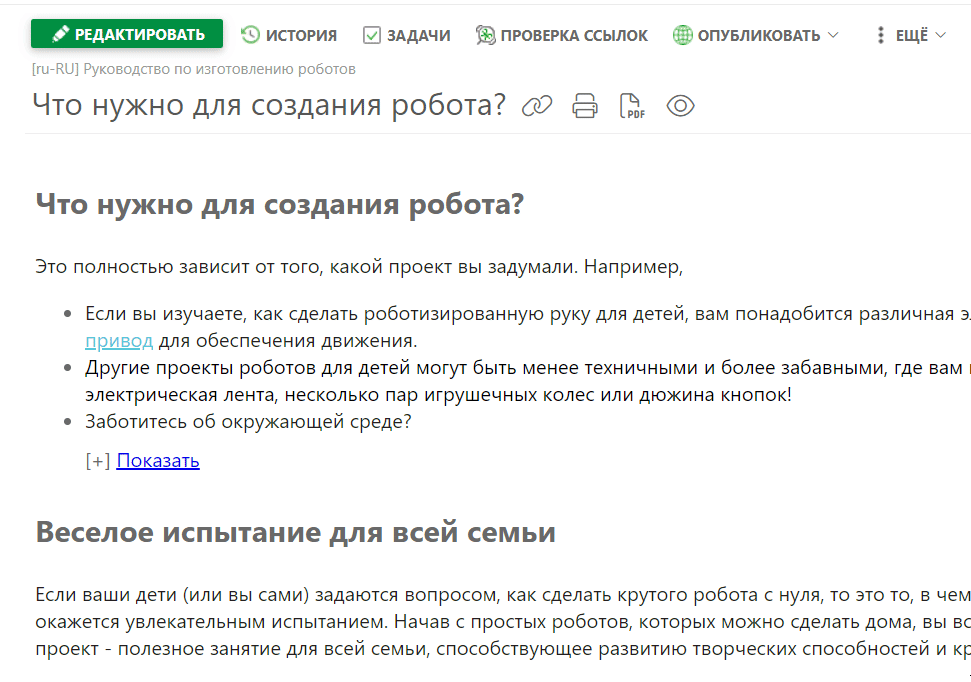The height and width of the screenshot is (682, 971).
Task: Click the Проверка ссылок chain icon
Action: (486, 34)
